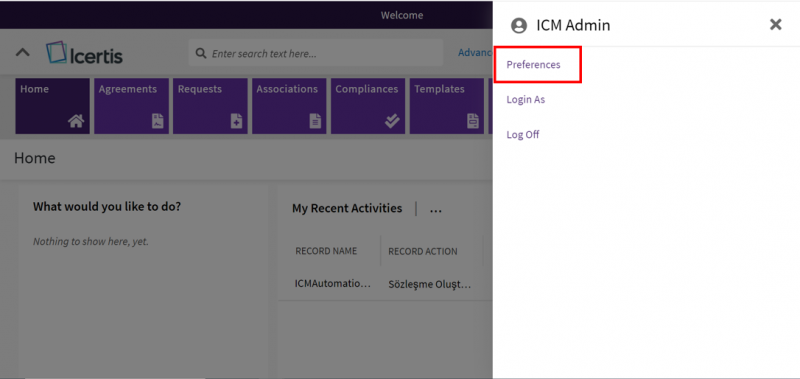Open the My Recent Activities ellipsis menu

(435, 209)
